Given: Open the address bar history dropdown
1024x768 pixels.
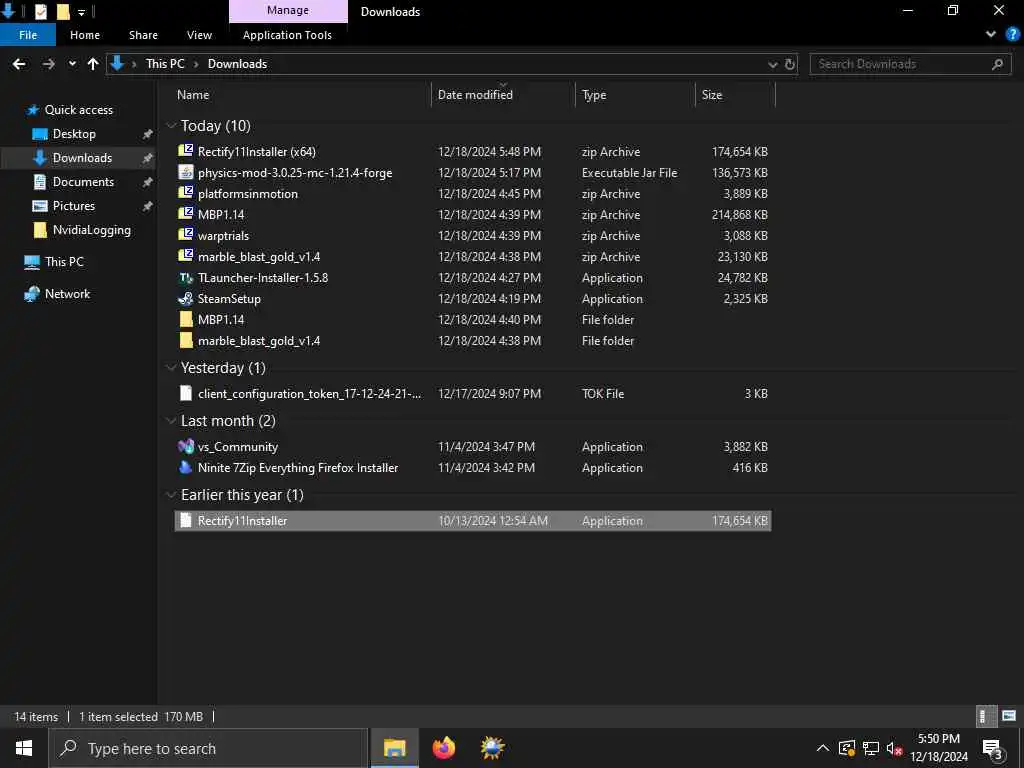Looking at the screenshot, I should coord(773,64).
